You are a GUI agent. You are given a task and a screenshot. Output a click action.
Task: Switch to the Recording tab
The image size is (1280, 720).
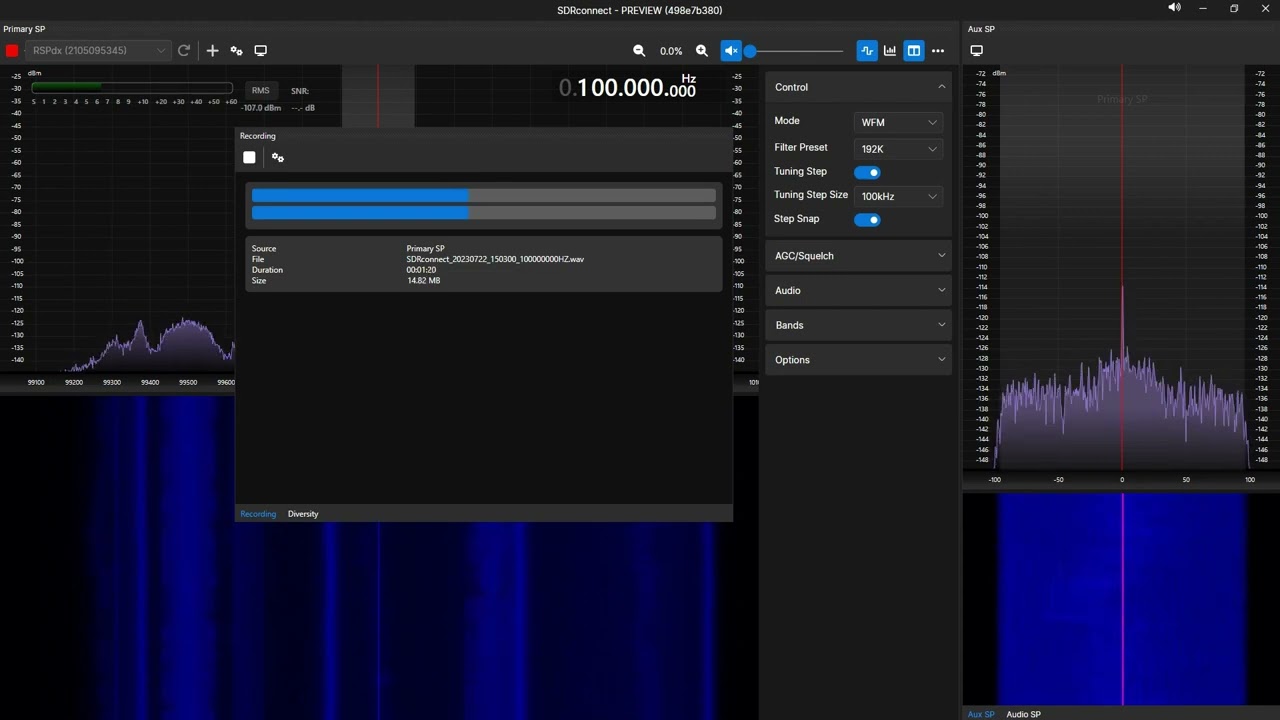point(258,514)
